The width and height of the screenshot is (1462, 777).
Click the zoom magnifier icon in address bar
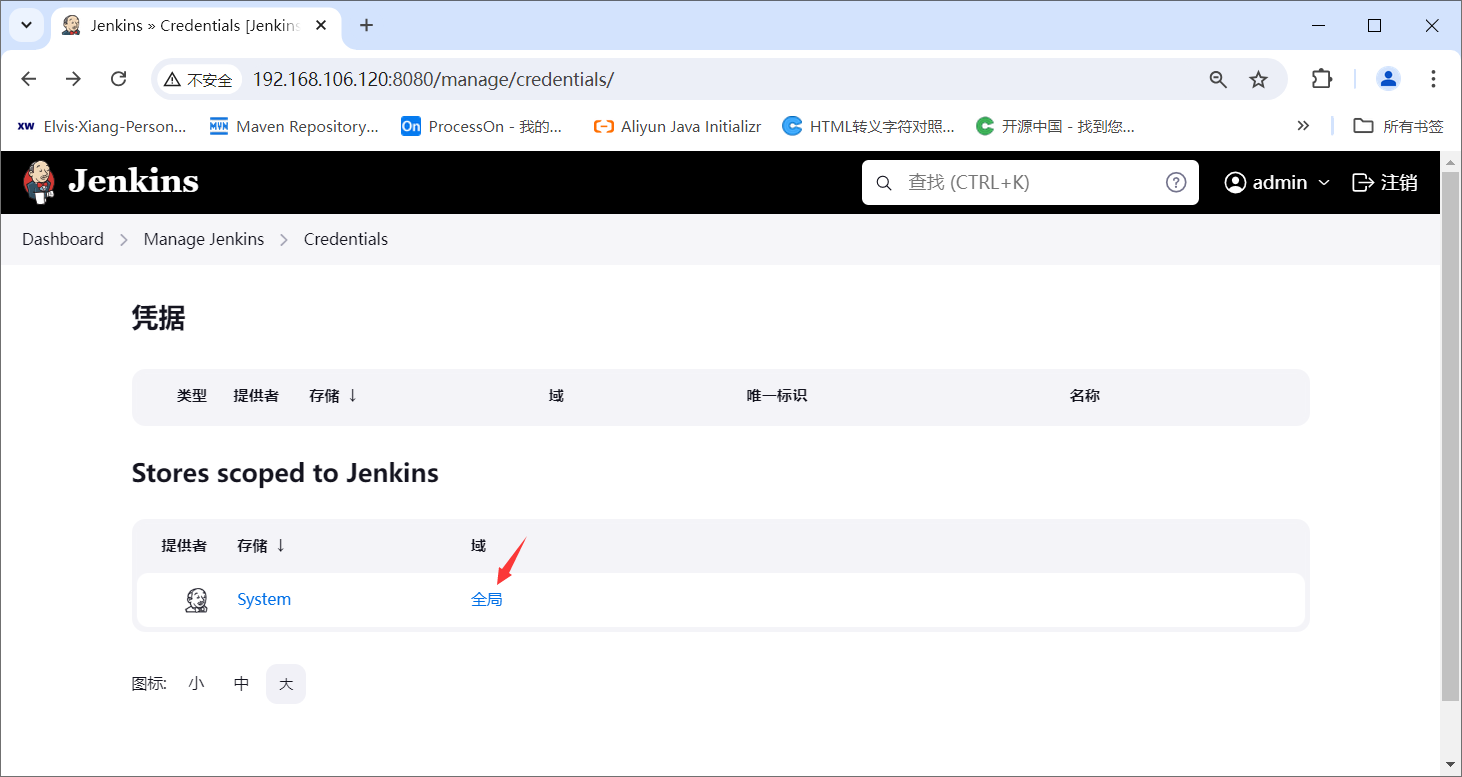click(x=1218, y=79)
